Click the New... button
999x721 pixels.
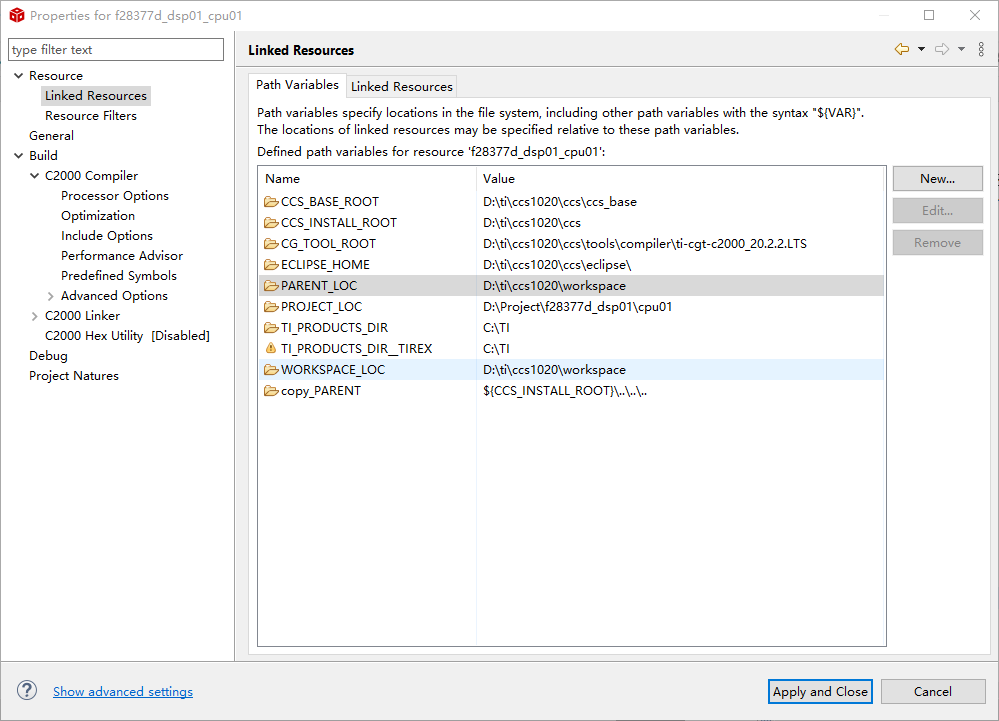click(937, 179)
